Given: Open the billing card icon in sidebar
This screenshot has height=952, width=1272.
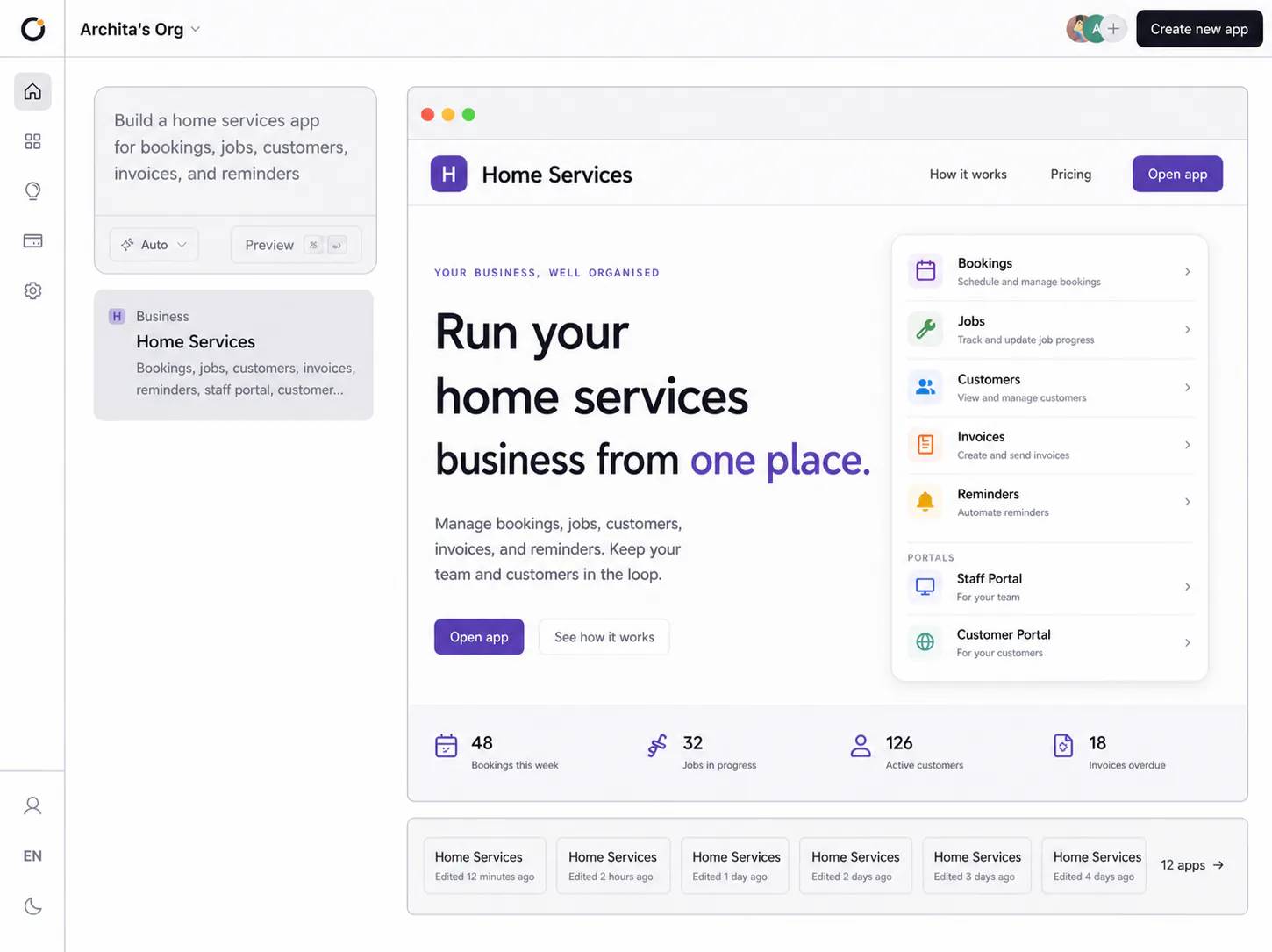Looking at the screenshot, I should [x=32, y=240].
